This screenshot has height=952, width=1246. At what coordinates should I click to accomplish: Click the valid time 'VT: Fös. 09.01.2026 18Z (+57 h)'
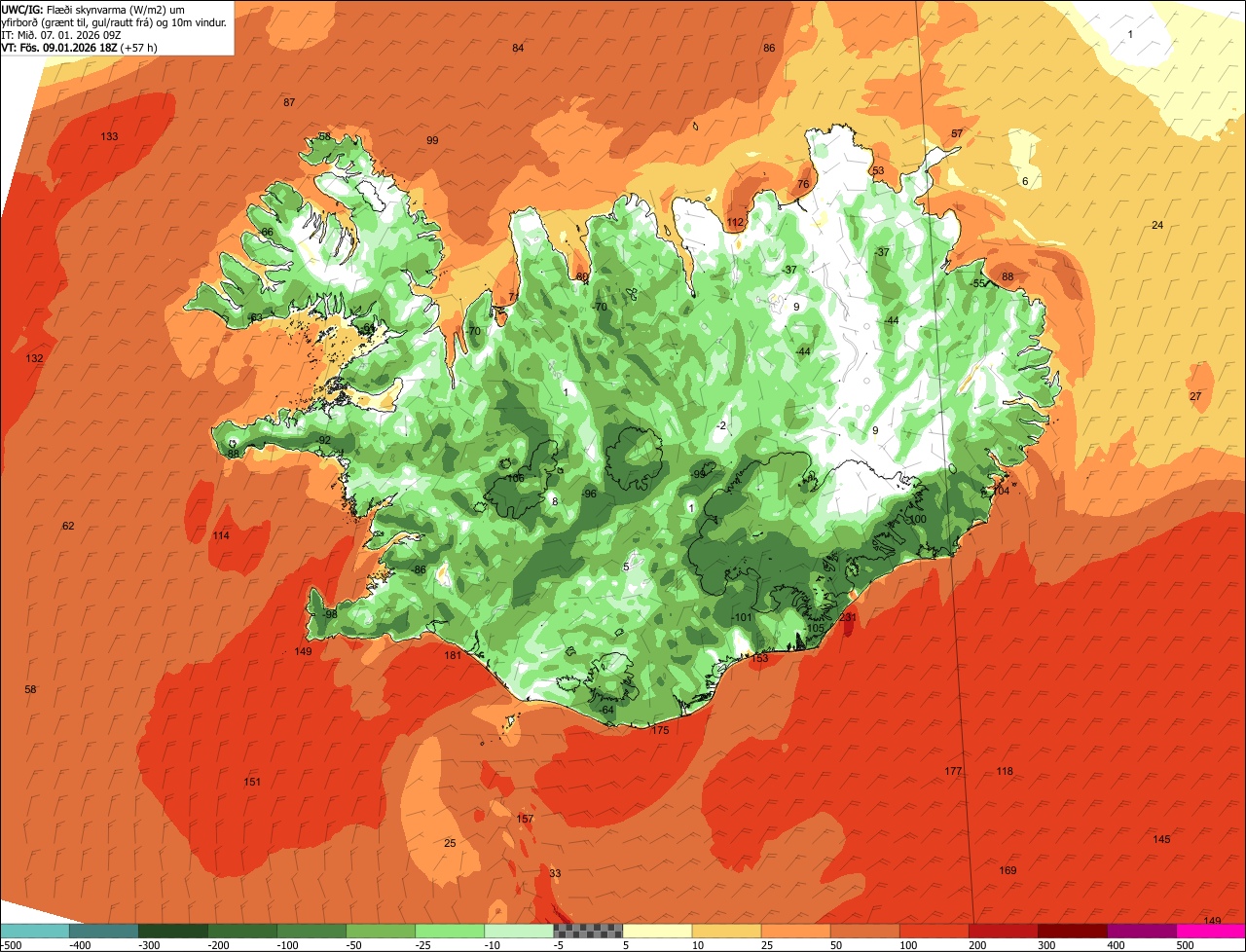click(x=80, y=48)
